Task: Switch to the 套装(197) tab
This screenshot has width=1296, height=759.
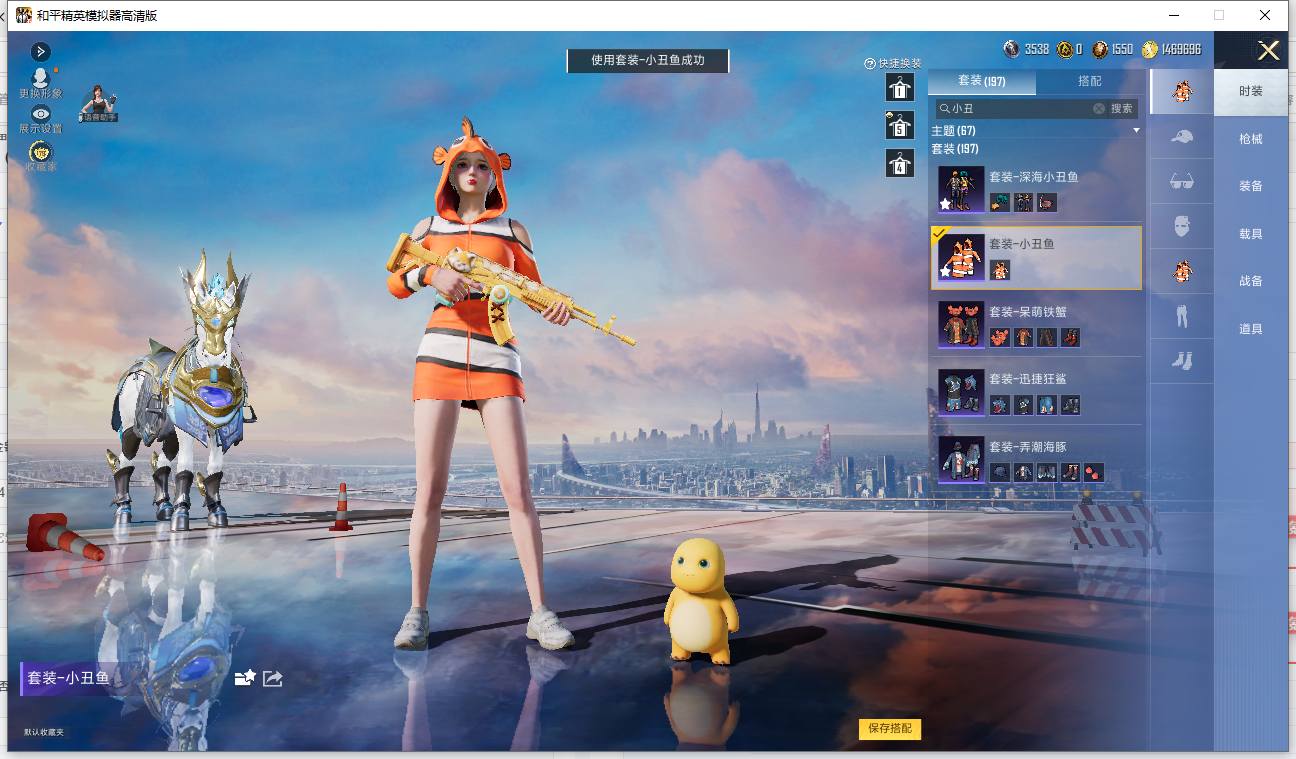Action: (981, 81)
